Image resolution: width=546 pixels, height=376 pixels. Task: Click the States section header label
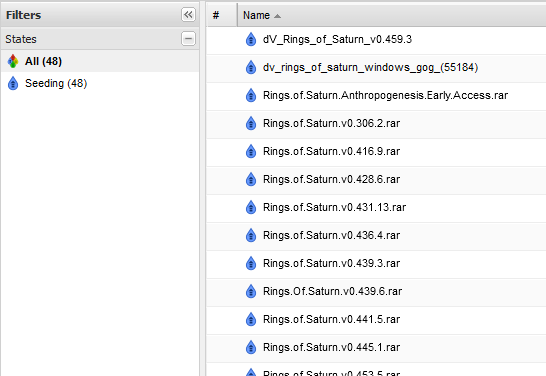[21, 39]
